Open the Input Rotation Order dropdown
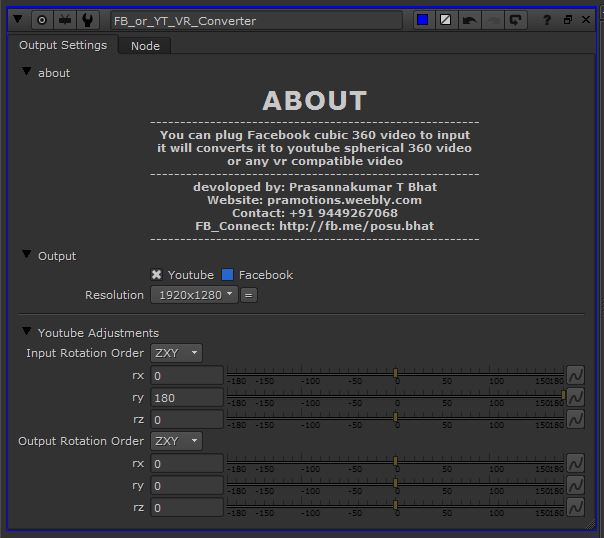Viewport: 604px width, 538px height. [176, 353]
